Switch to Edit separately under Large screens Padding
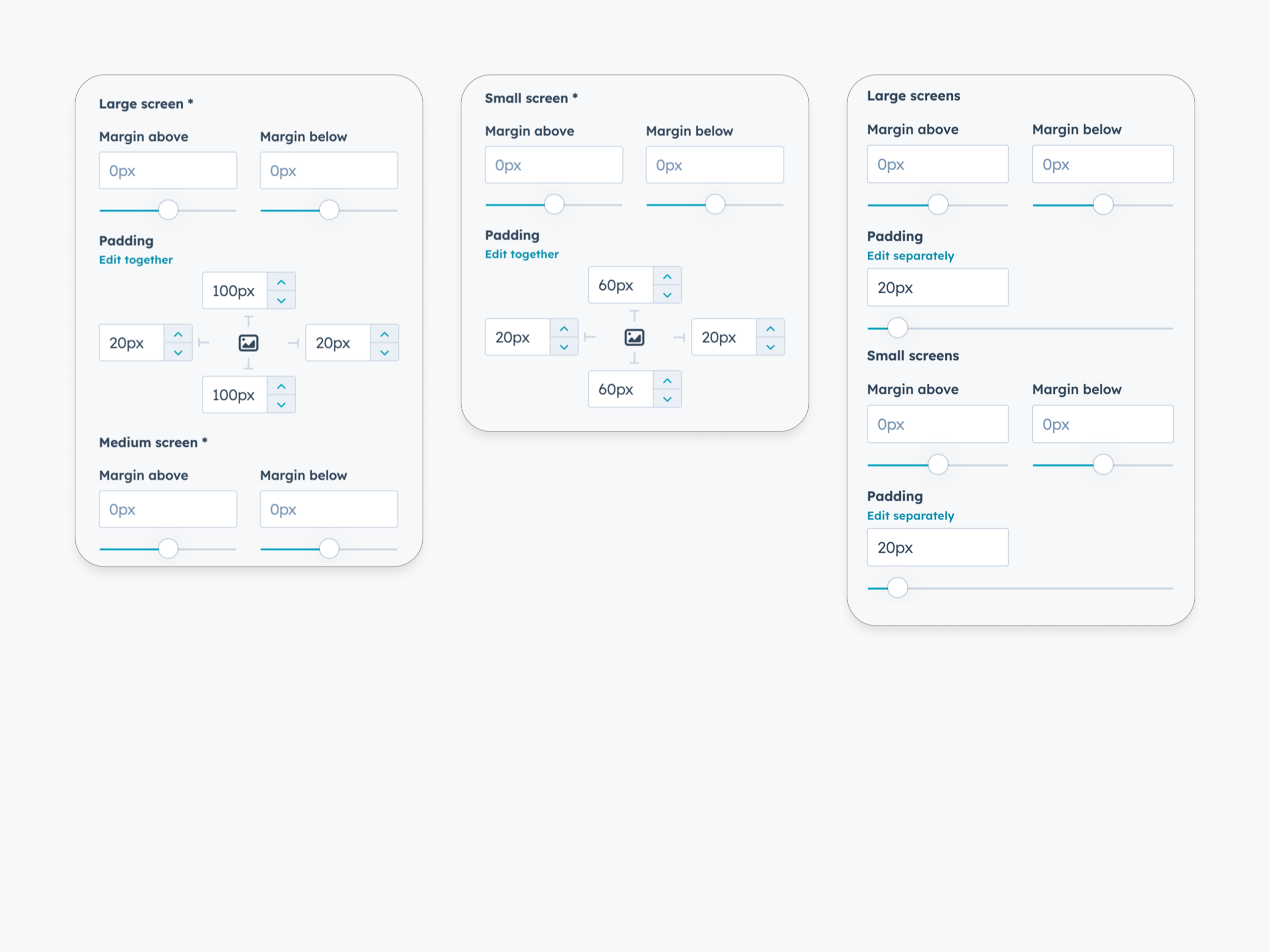Viewport: 1270px width, 952px height. pos(910,256)
